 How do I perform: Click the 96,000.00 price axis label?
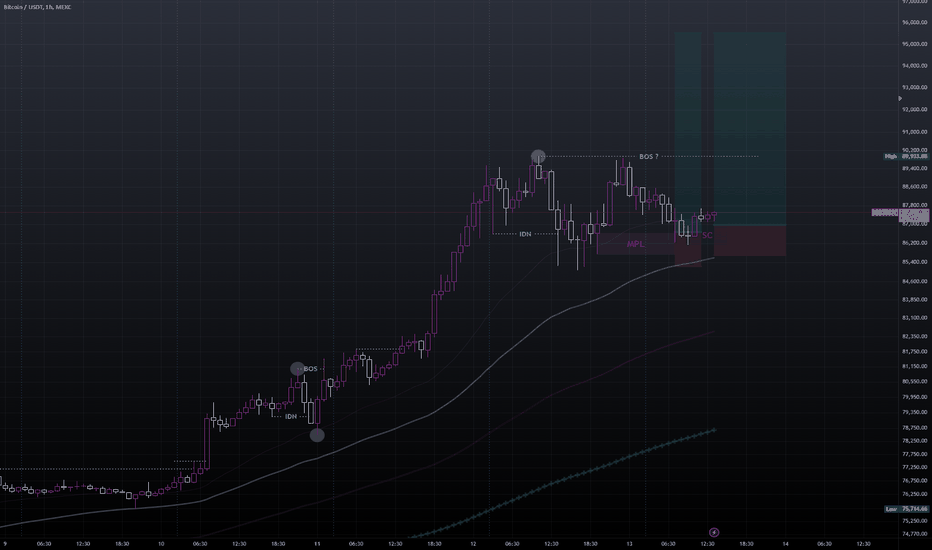[914, 22]
